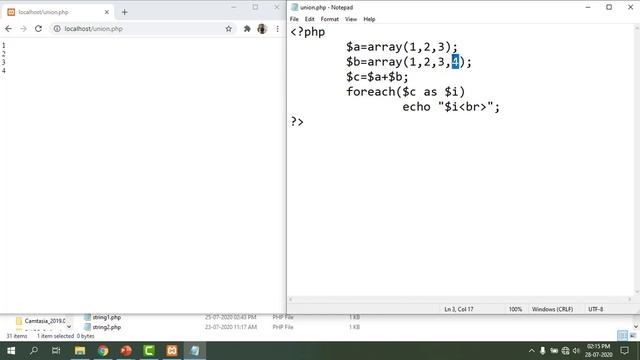Open File Explorer from taskbar

tap(80, 351)
